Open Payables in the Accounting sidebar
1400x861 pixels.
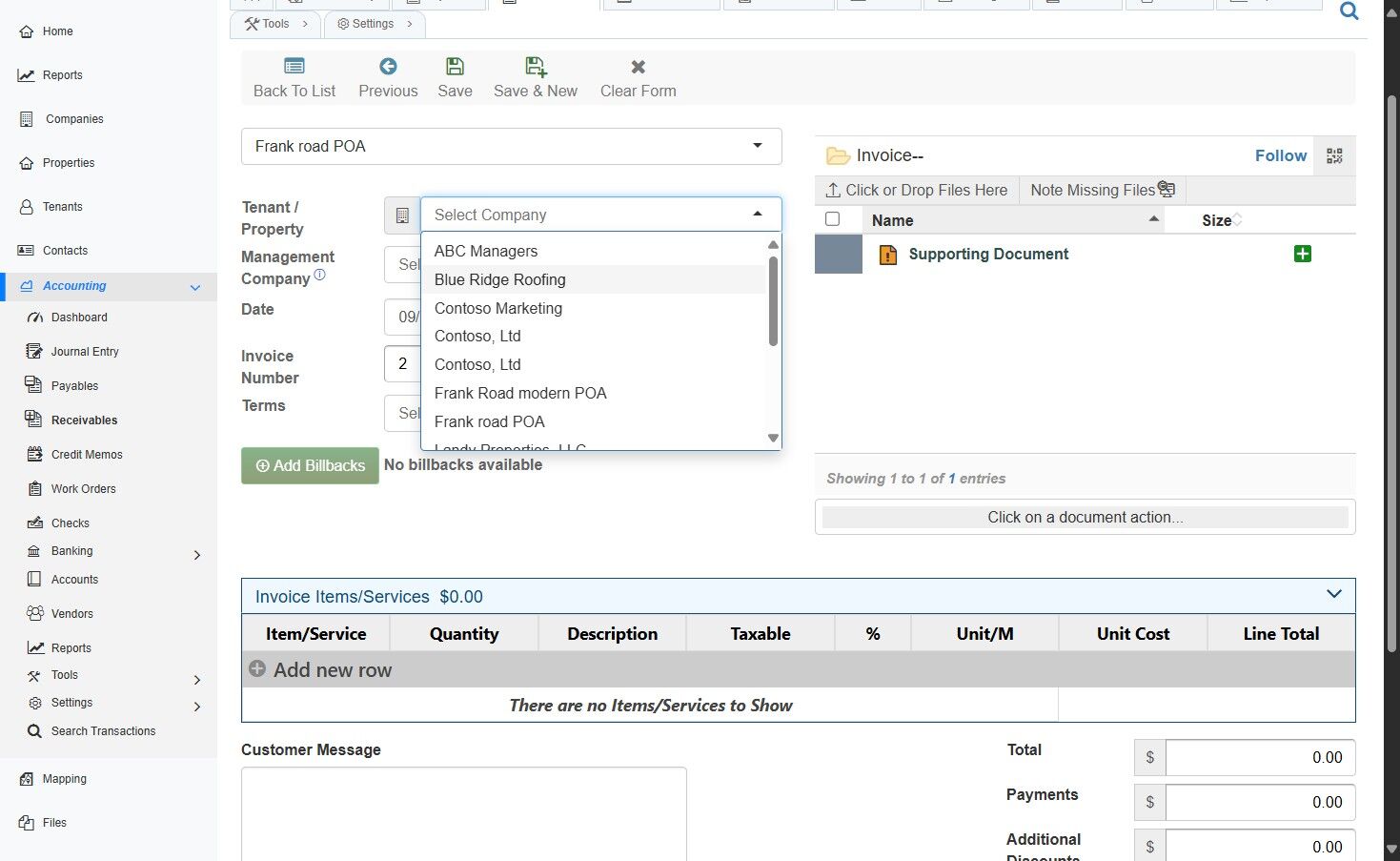pyautogui.click(x=74, y=386)
